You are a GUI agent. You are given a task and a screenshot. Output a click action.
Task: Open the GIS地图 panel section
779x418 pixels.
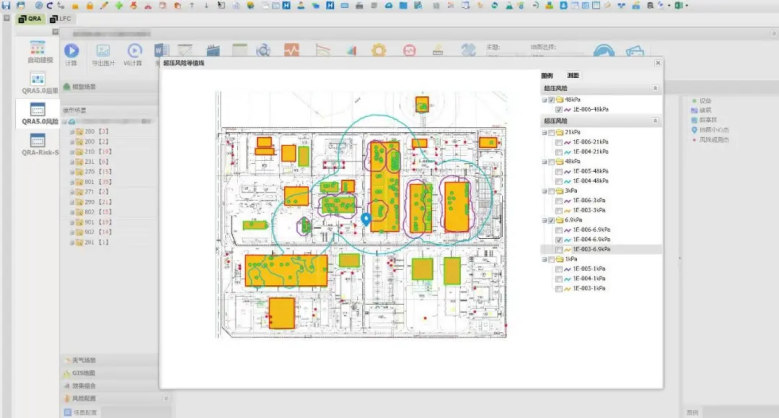(x=86, y=372)
